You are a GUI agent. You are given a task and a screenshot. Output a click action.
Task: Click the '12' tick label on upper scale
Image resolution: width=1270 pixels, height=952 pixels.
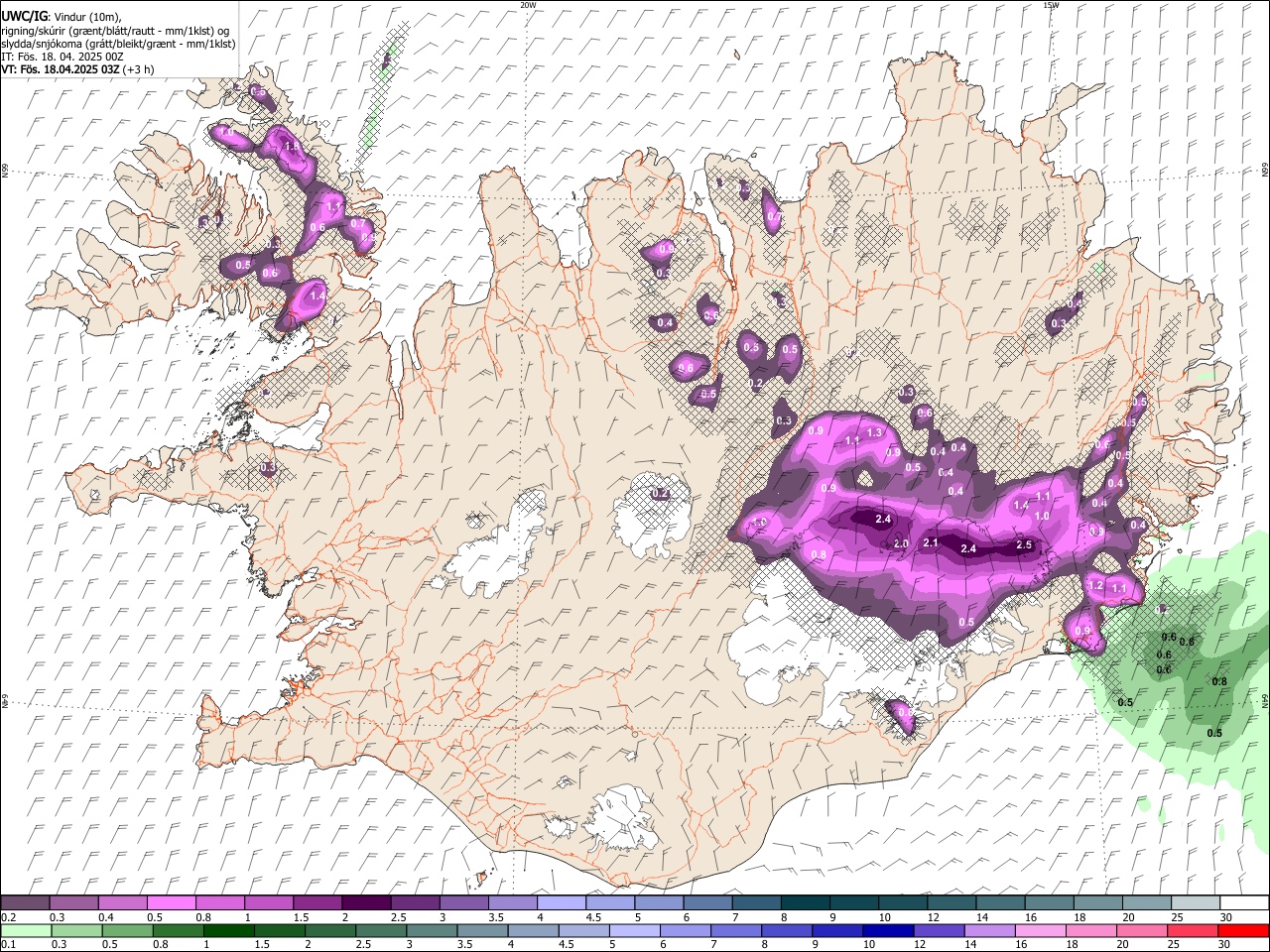point(934,917)
